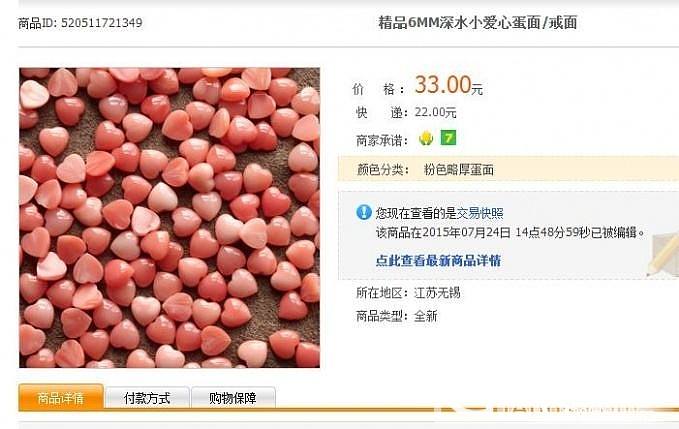The width and height of the screenshot is (679, 429).
Task: Switch to the 购物保障 tab
Action: coord(233,398)
